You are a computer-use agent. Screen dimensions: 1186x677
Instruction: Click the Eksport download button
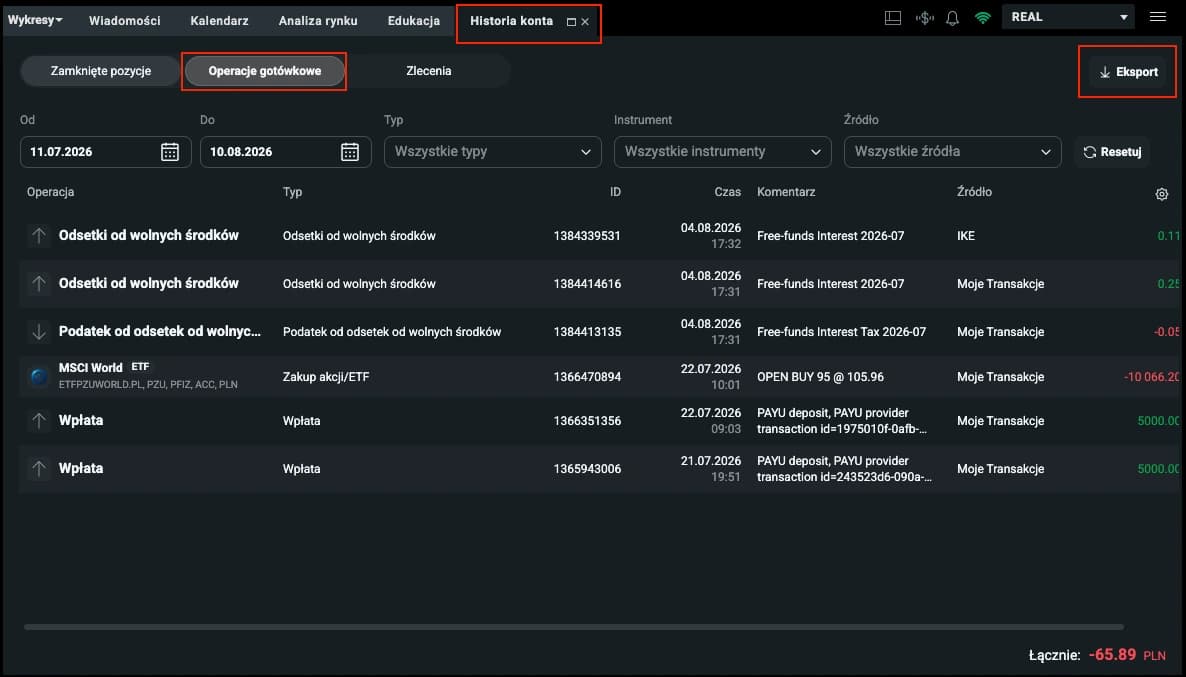1128,72
